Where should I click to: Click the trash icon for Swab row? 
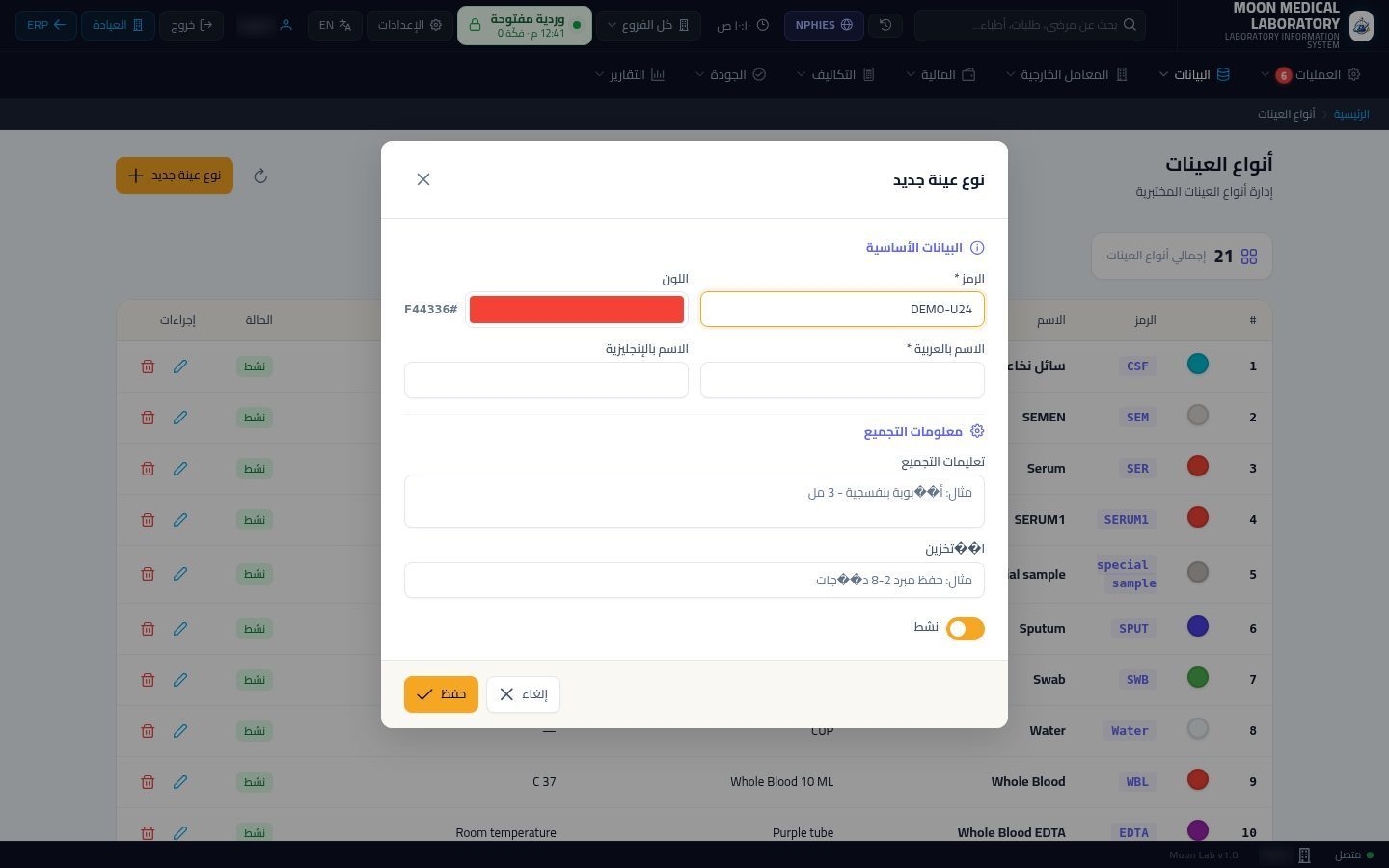(x=148, y=680)
